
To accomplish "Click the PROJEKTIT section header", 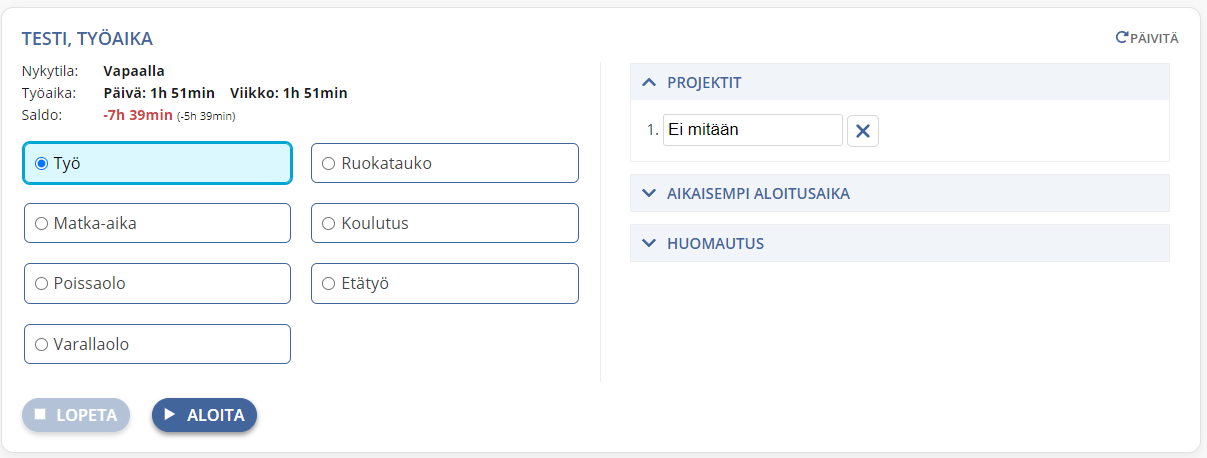I will pyautogui.click(x=900, y=82).
